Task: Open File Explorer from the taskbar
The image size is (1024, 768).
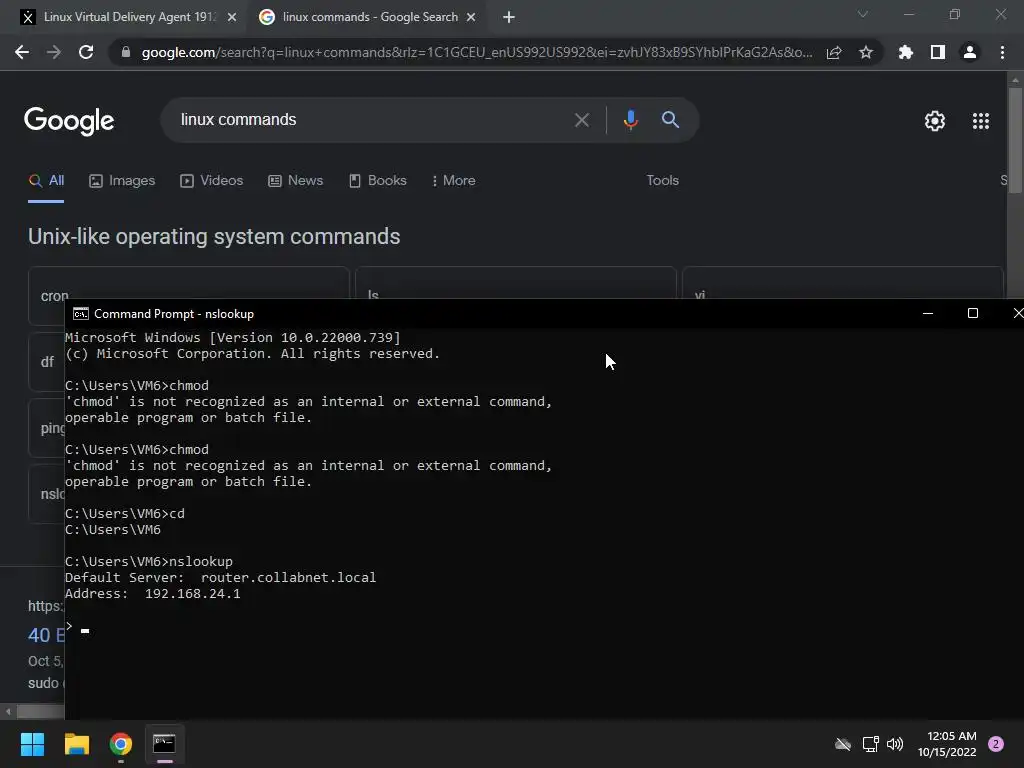Action: (76, 744)
